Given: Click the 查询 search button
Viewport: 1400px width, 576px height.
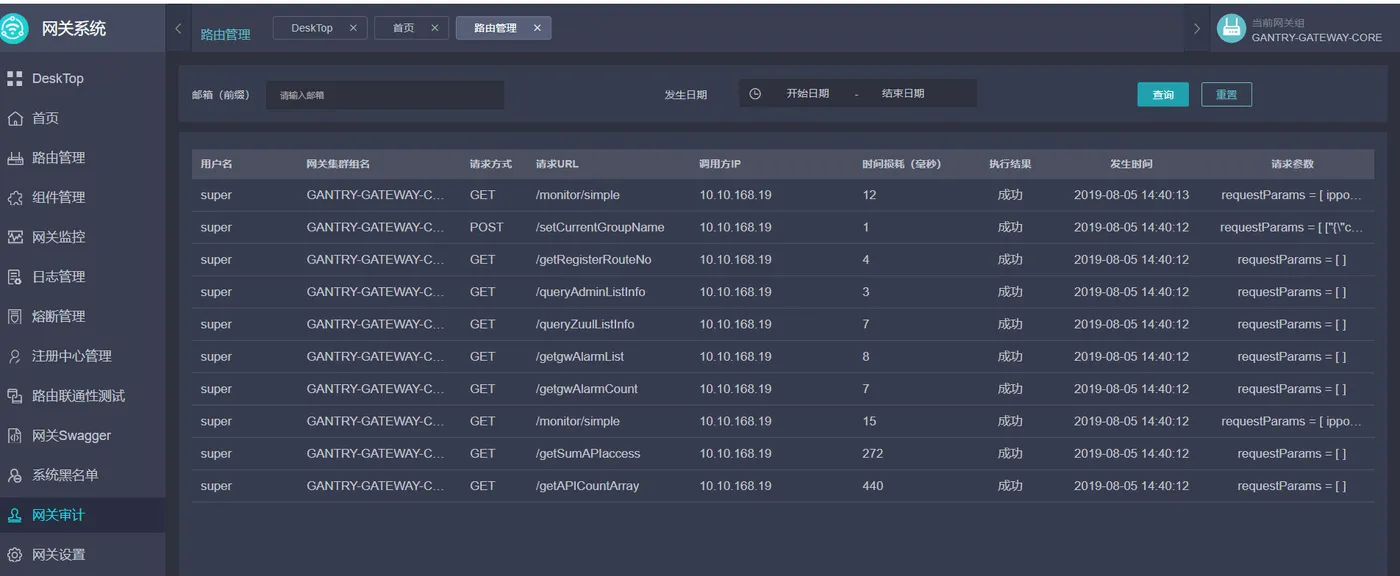Looking at the screenshot, I should (x=1163, y=95).
